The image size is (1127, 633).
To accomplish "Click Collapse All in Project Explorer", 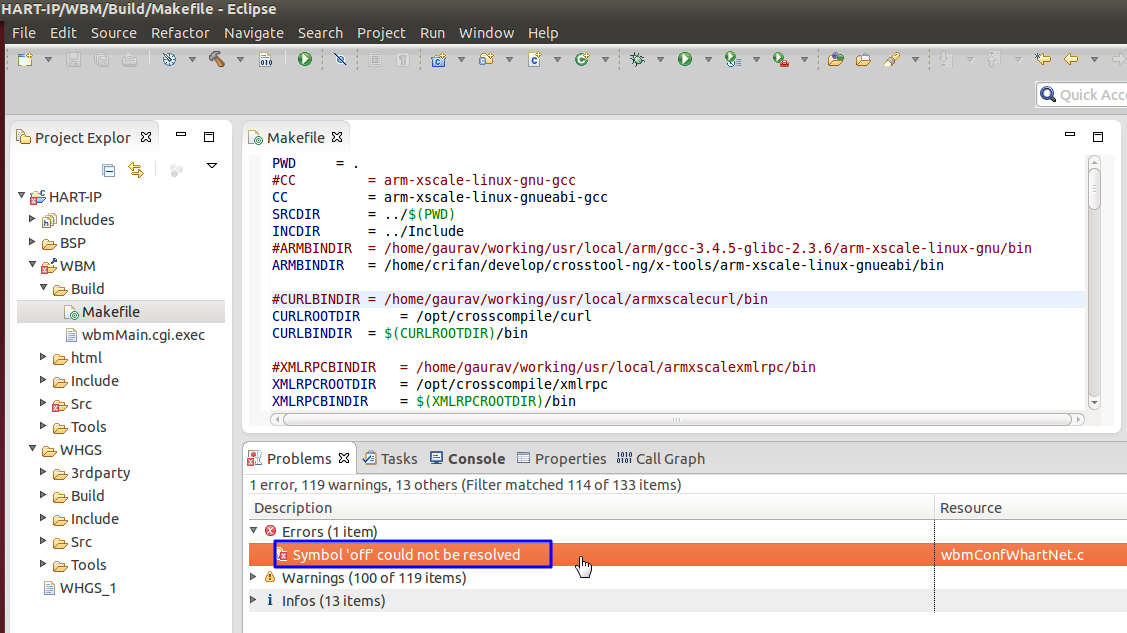I will pos(109,170).
